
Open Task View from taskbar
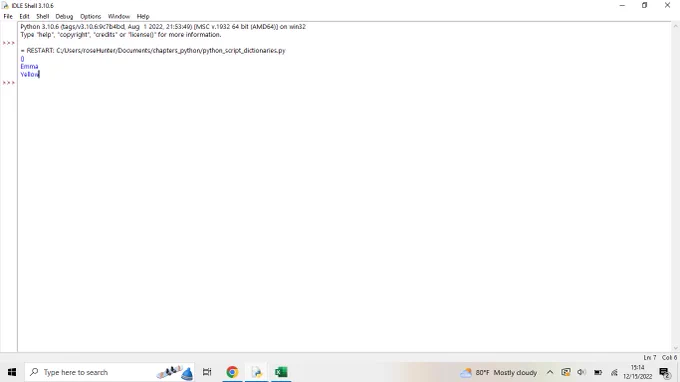(x=207, y=372)
